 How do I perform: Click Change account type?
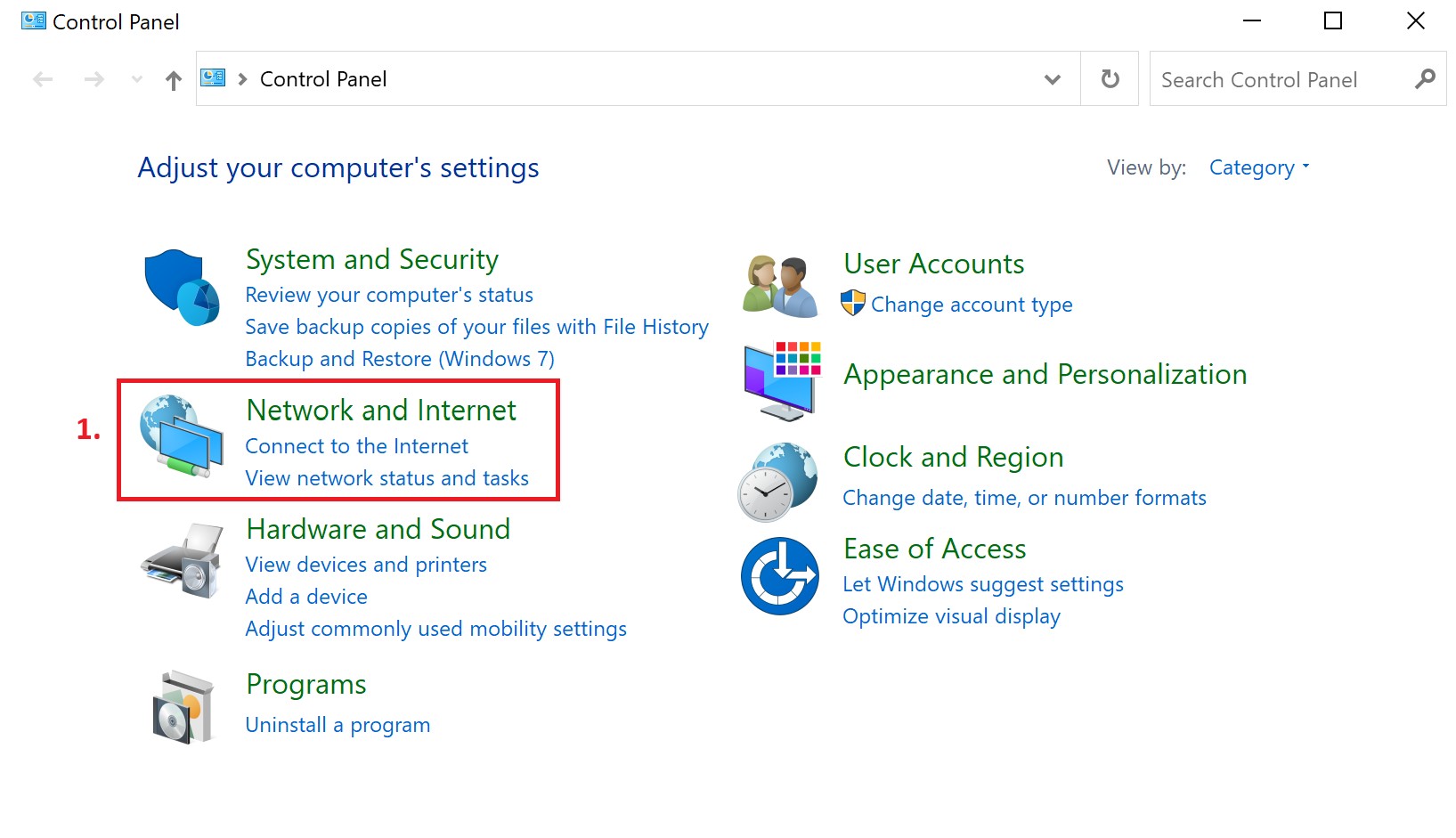pos(972,304)
